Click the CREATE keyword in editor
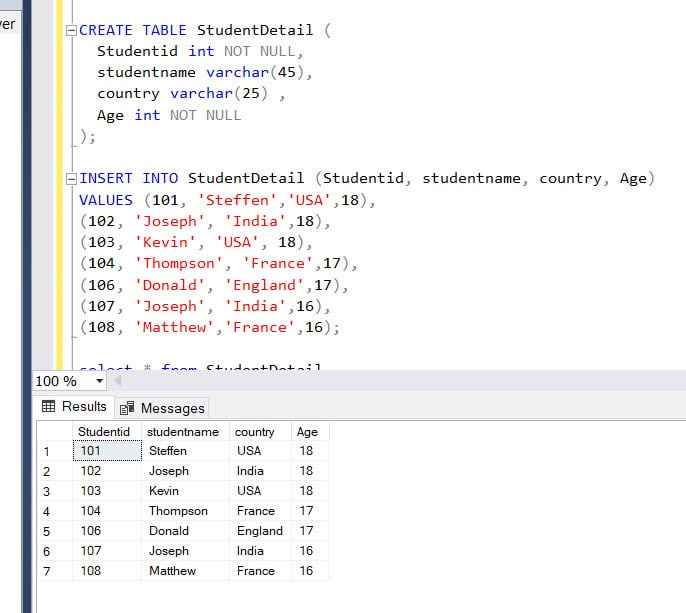686x613 pixels. point(105,30)
